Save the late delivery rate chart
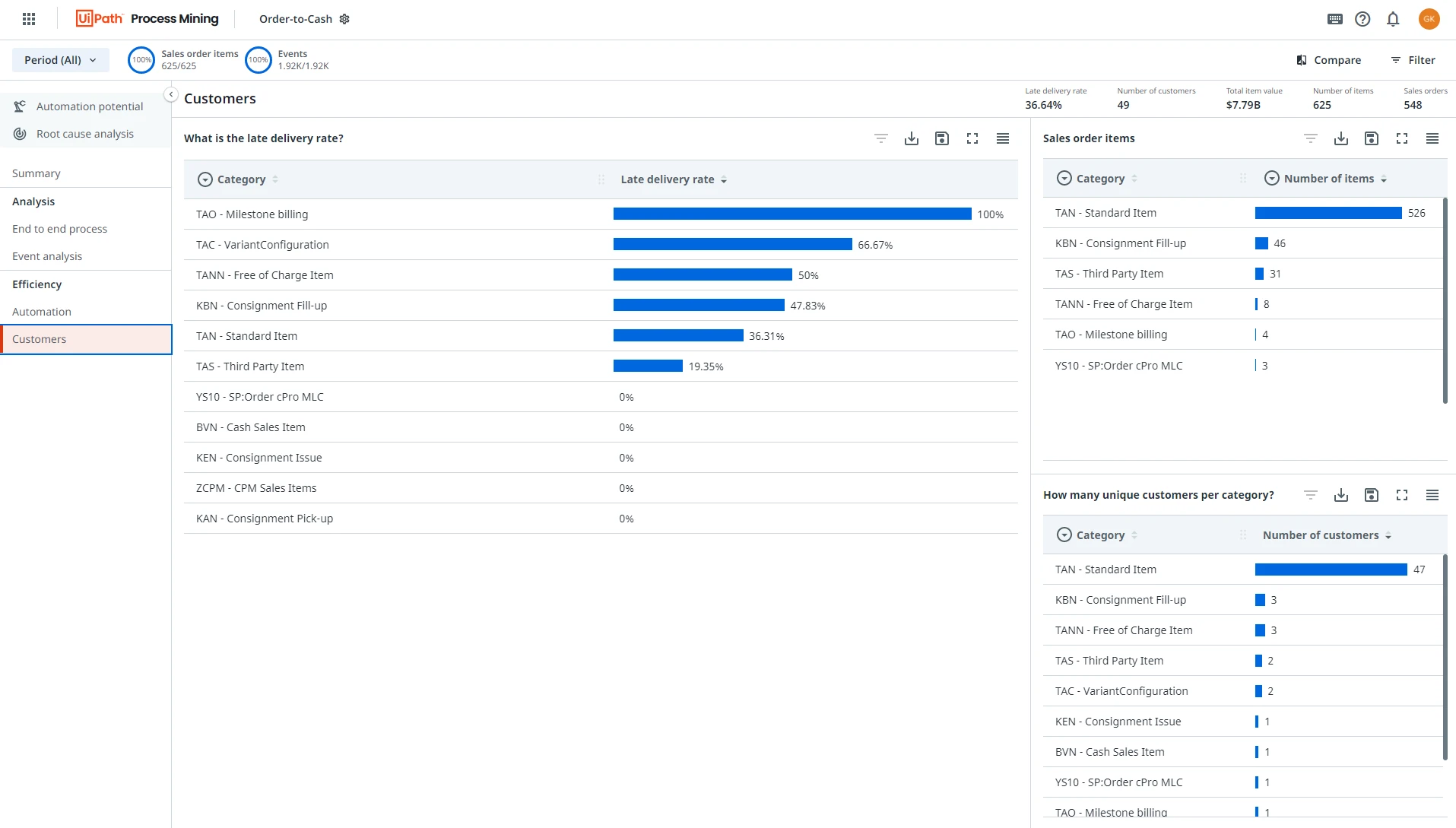This screenshot has width=1456, height=828. pyautogui.click(x=942, y=138)
